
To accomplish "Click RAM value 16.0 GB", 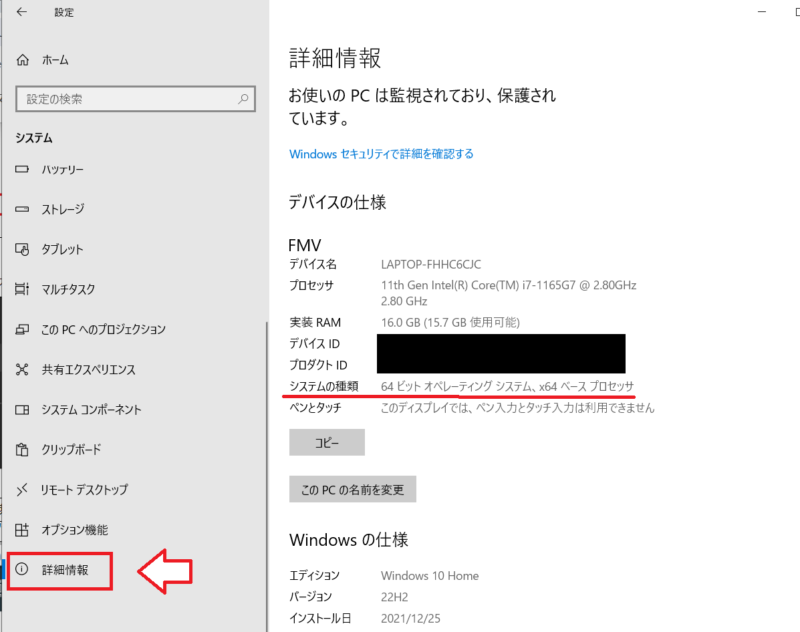I will 451,322.
